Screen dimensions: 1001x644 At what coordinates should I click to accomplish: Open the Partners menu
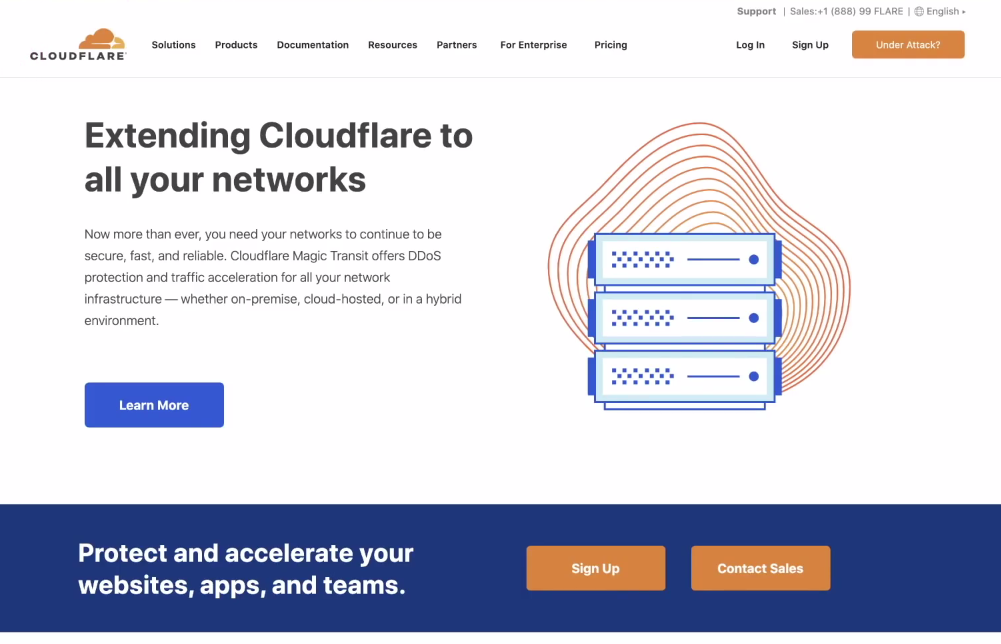click(456, 45)
